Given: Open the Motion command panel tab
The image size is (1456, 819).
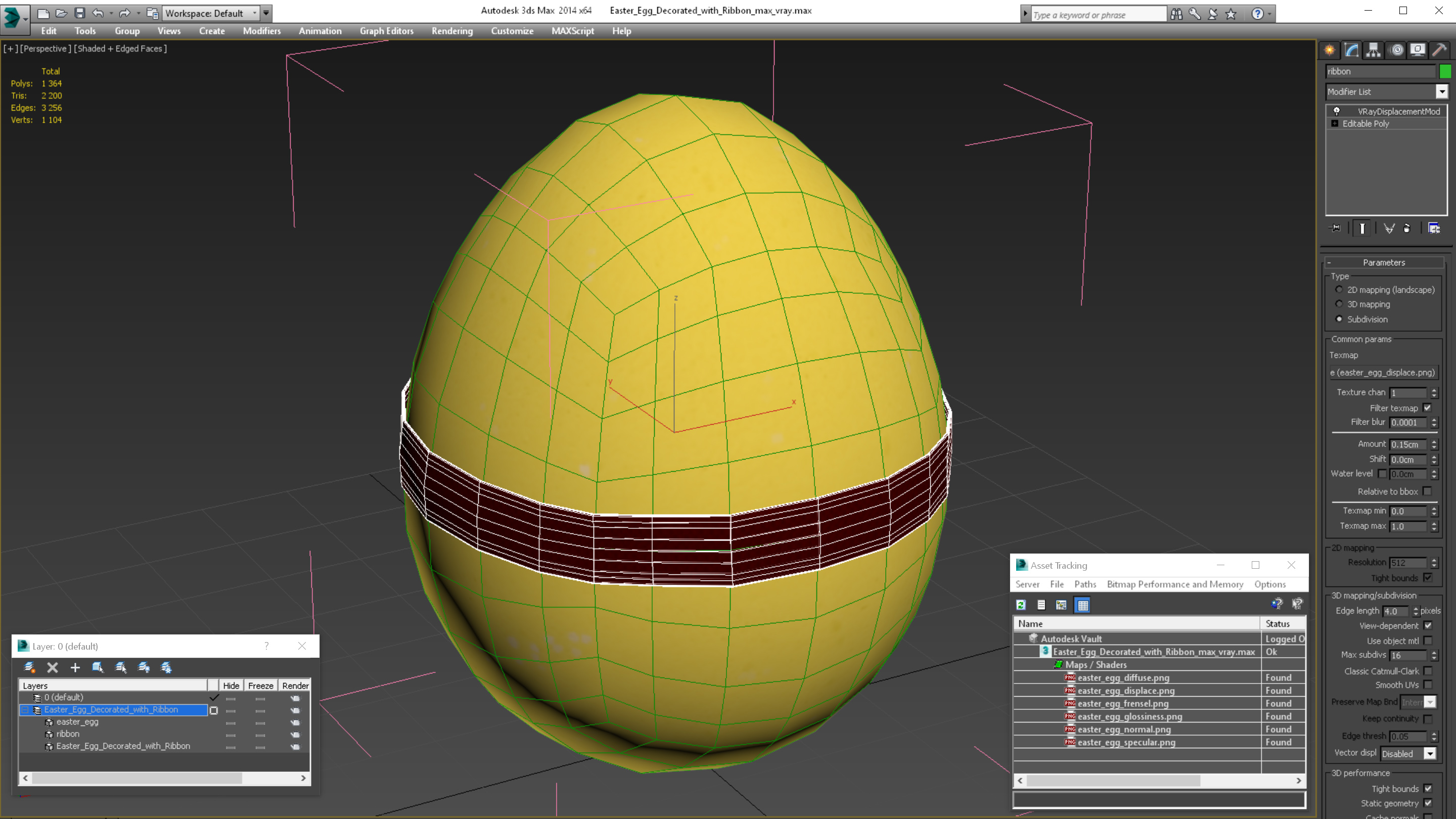Looking at the screenshot, I should 1396,51.
